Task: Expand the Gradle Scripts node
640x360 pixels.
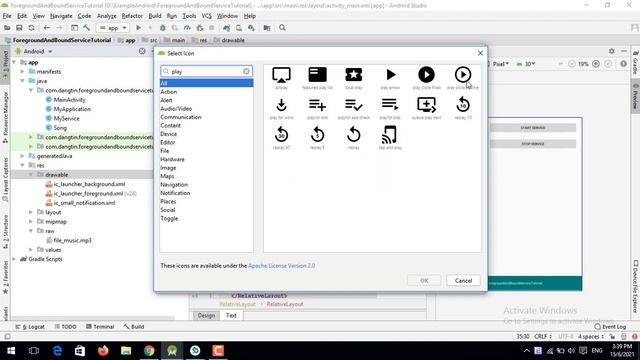Action: coord(14,259)
